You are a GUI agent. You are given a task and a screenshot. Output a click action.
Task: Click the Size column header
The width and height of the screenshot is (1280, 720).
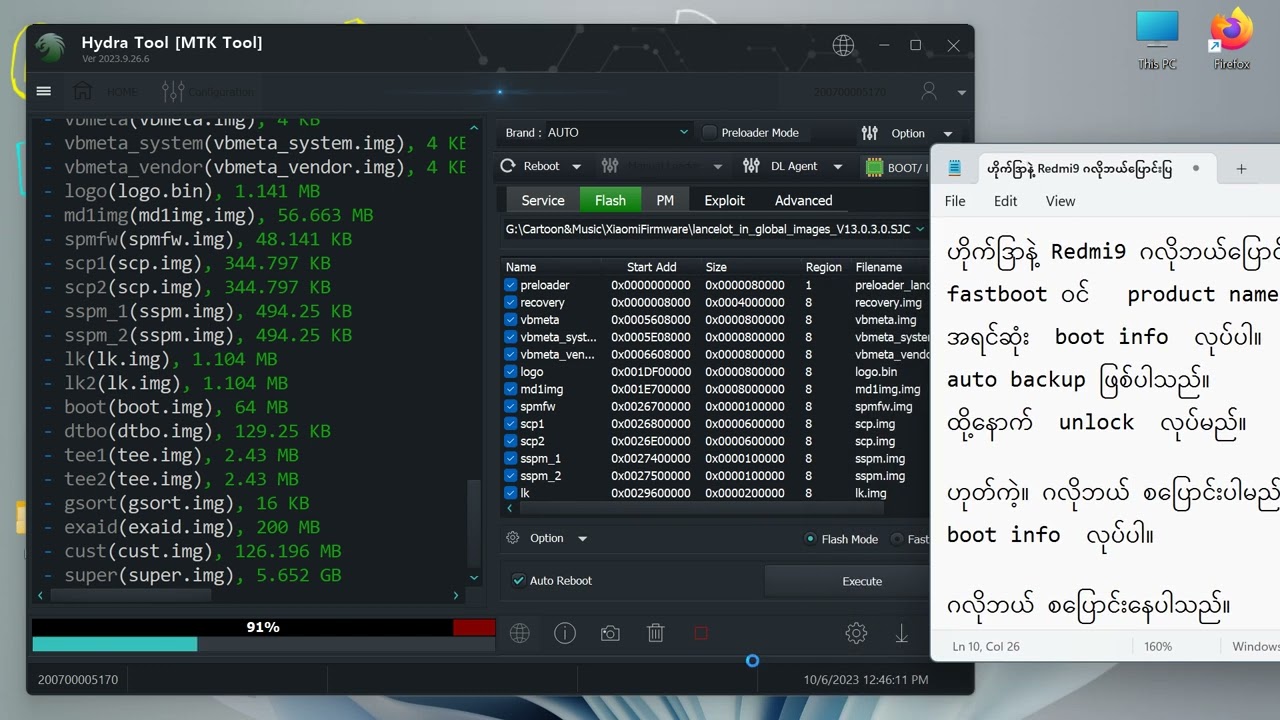coord(716,267)
